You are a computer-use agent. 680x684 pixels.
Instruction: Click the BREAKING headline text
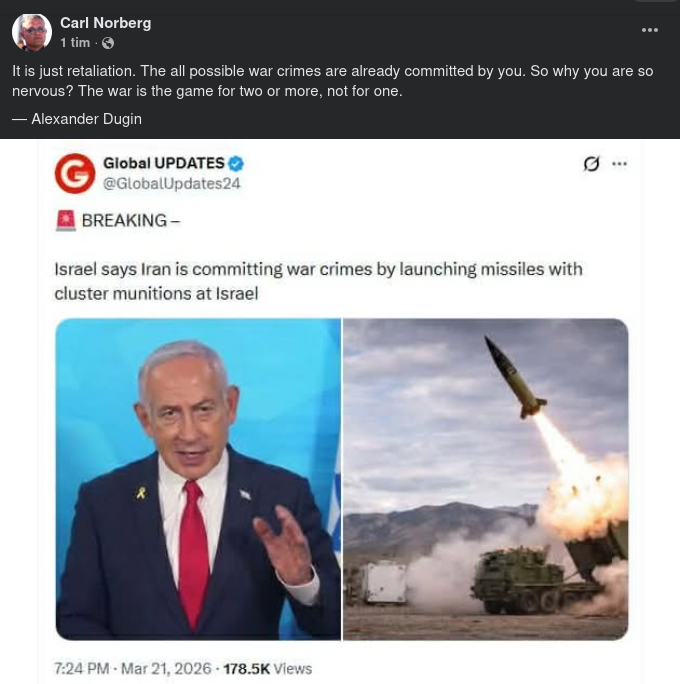[131, 220]
